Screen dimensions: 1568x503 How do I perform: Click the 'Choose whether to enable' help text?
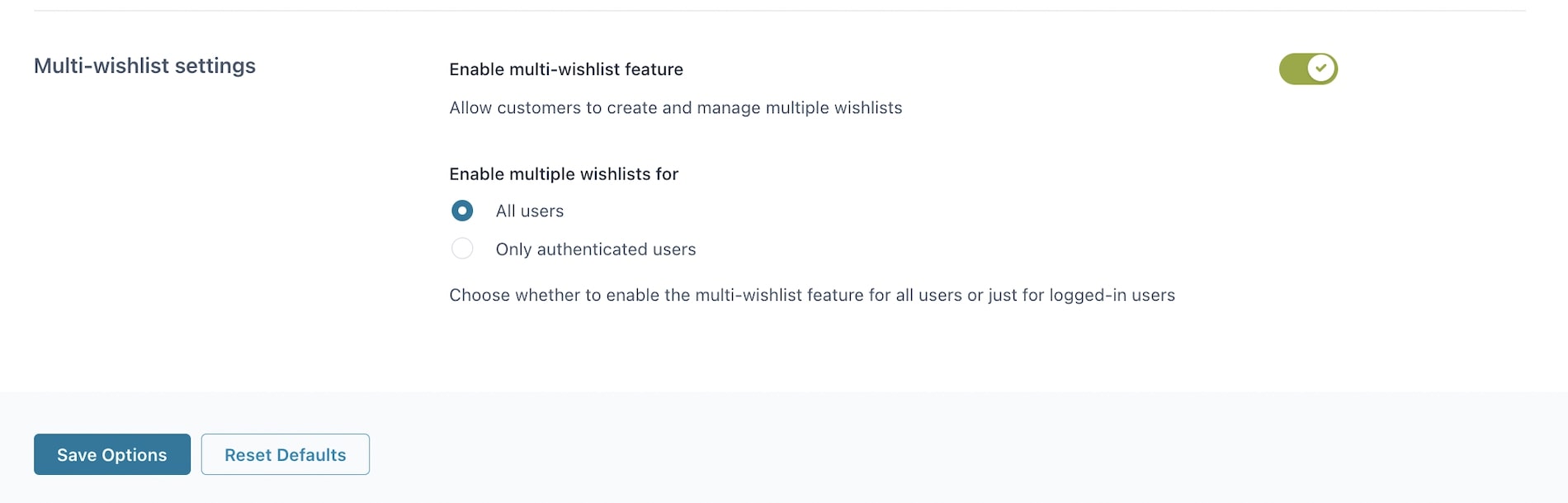[x=812, y=295]
